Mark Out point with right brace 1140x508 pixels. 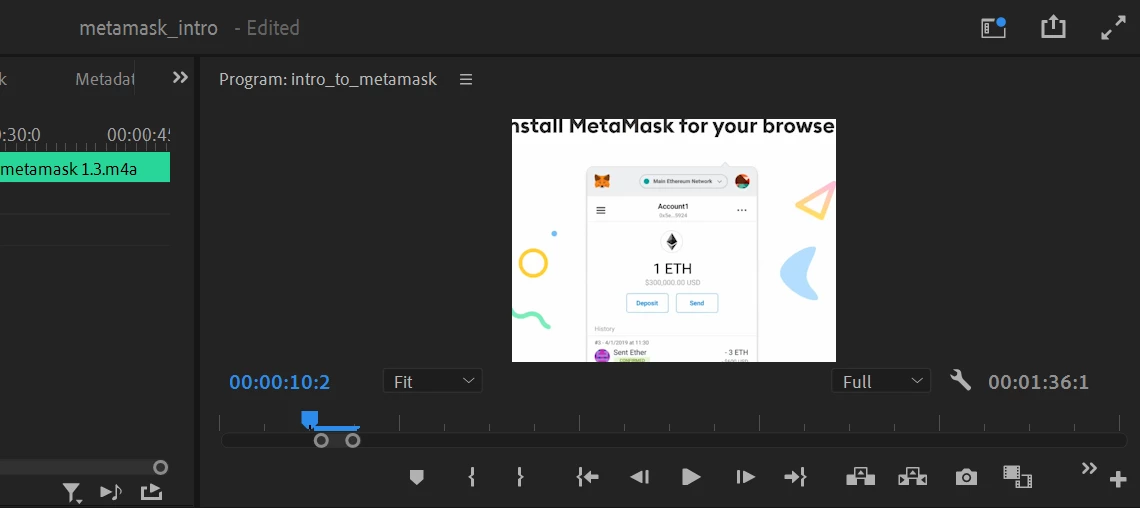pos(520,477)
